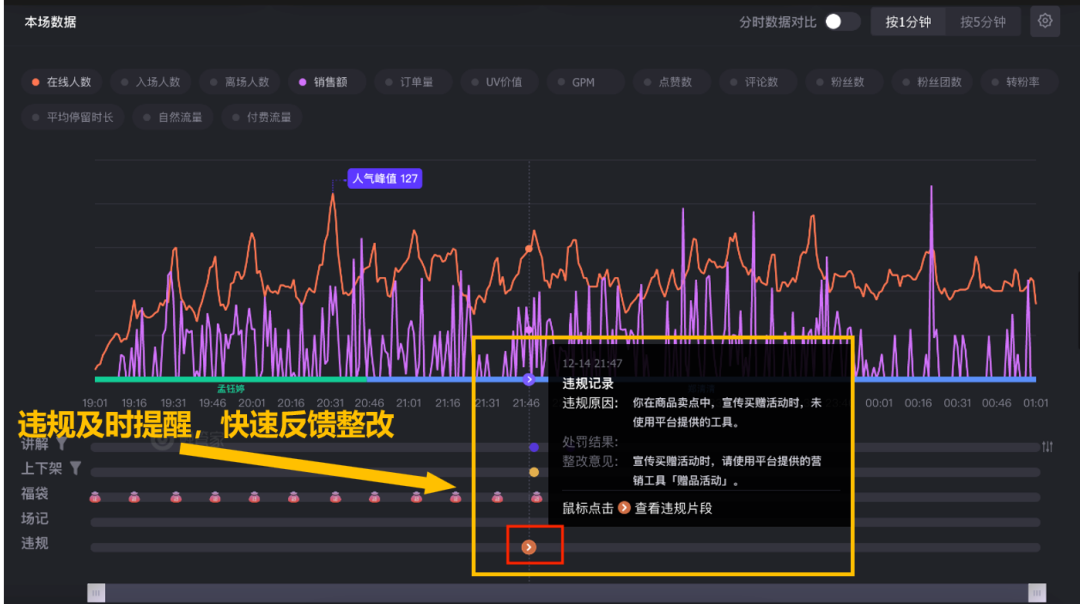
Task: Grab the right handle of range scrollbar
Action: point(1037,592)
